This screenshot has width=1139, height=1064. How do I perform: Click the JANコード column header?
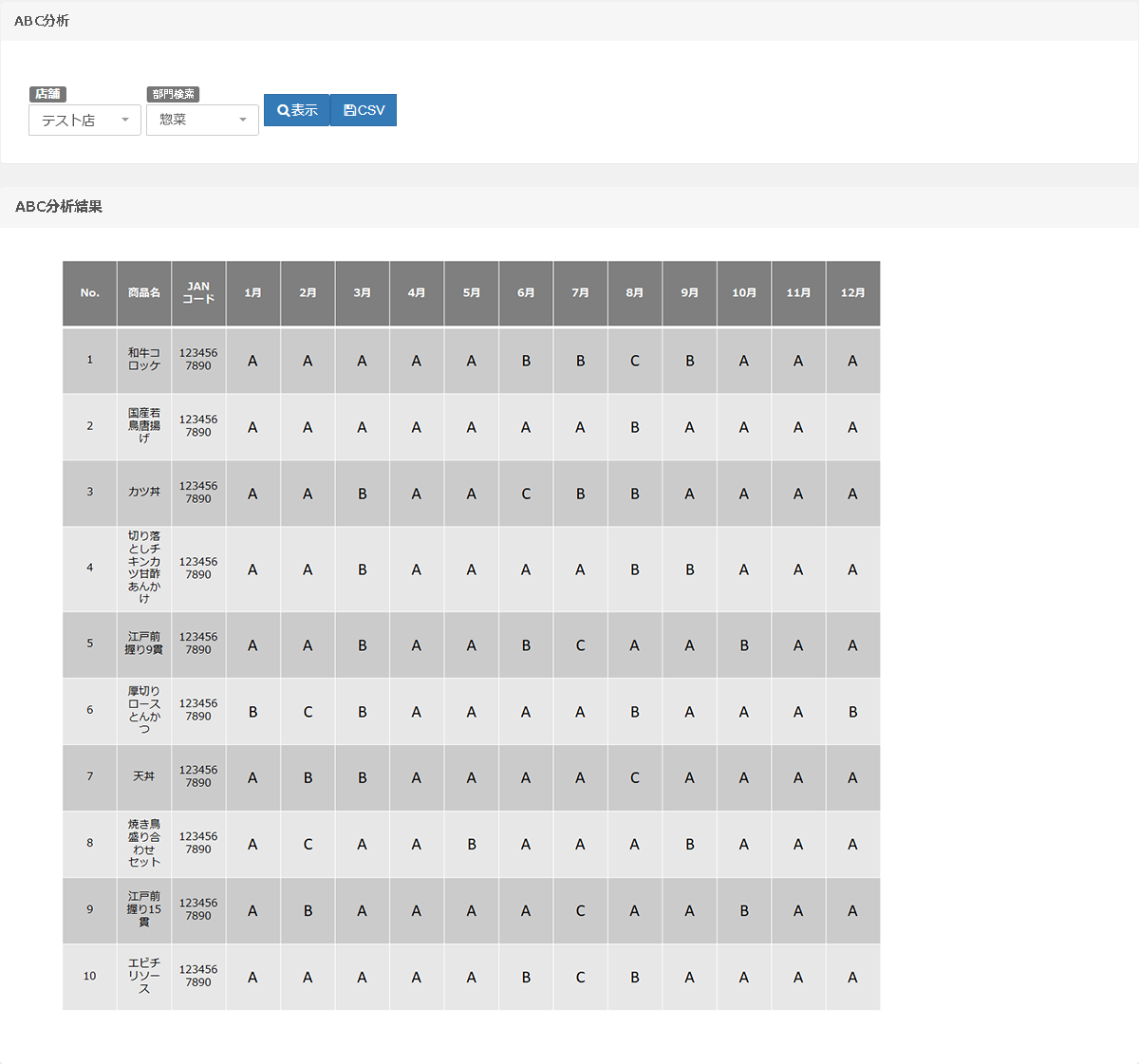[x=198, y=293]
